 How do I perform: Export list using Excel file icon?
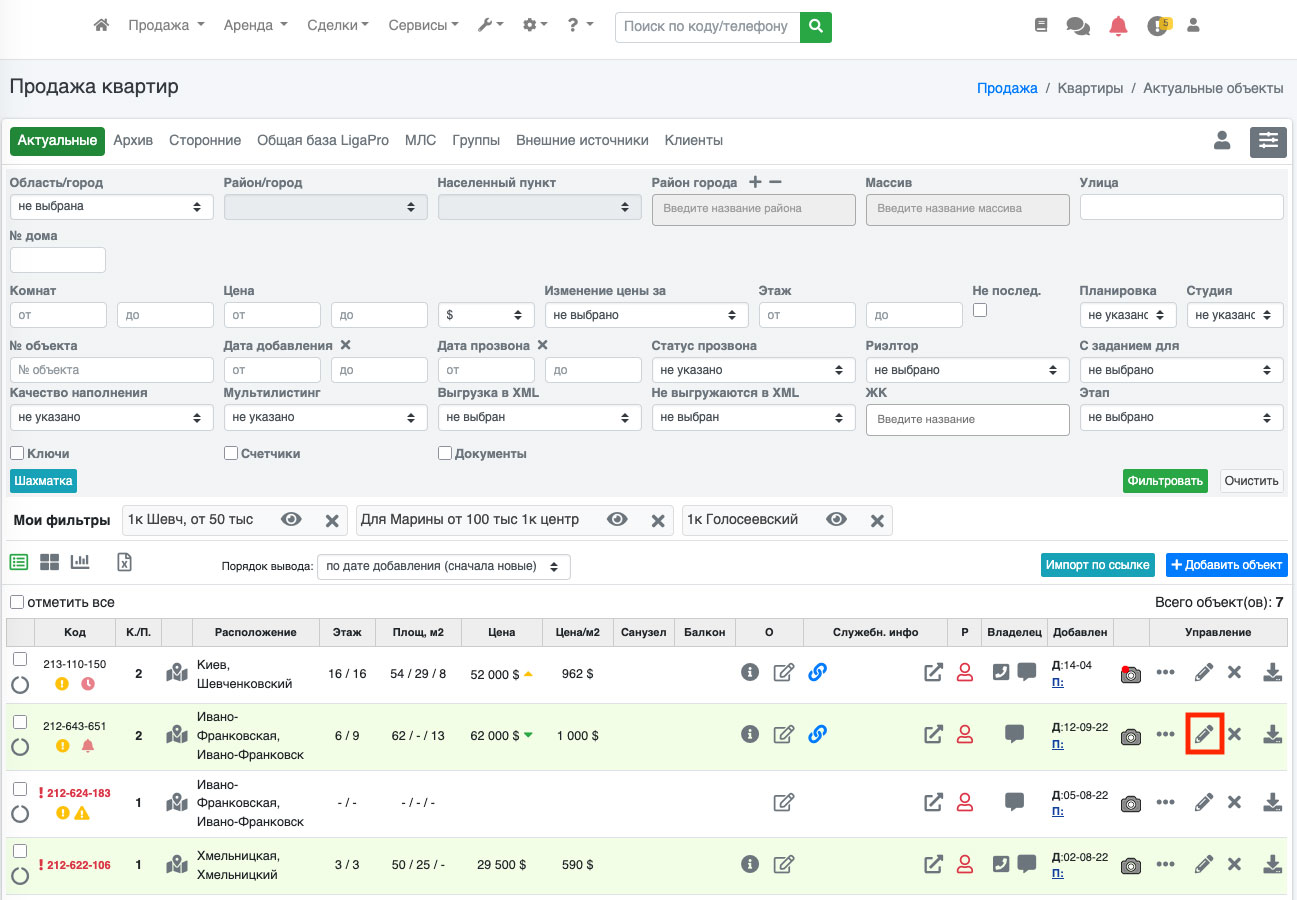click(124, 562)
